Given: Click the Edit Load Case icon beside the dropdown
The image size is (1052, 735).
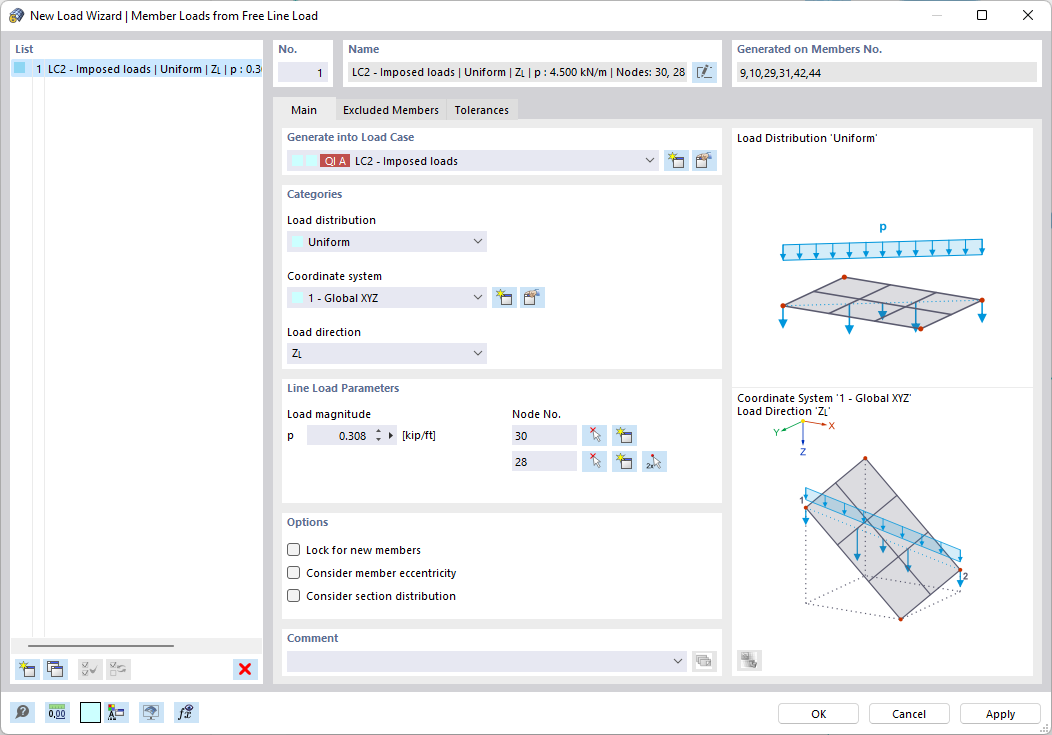Looking at the screenshot, I should pyautogui.click(x=703, y=160).
